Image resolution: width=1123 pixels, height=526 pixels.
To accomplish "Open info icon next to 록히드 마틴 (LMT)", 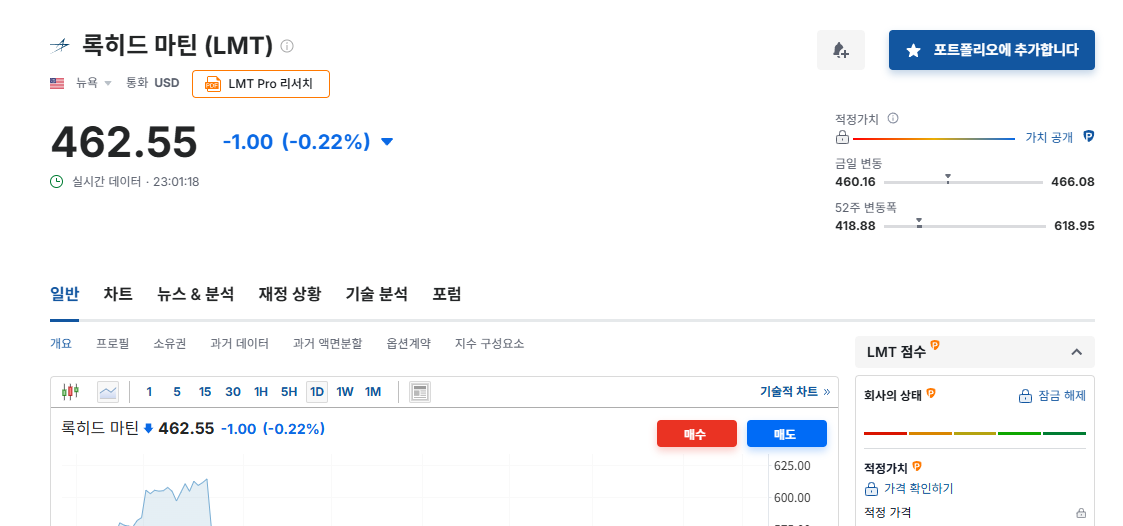I will point(287,47).
